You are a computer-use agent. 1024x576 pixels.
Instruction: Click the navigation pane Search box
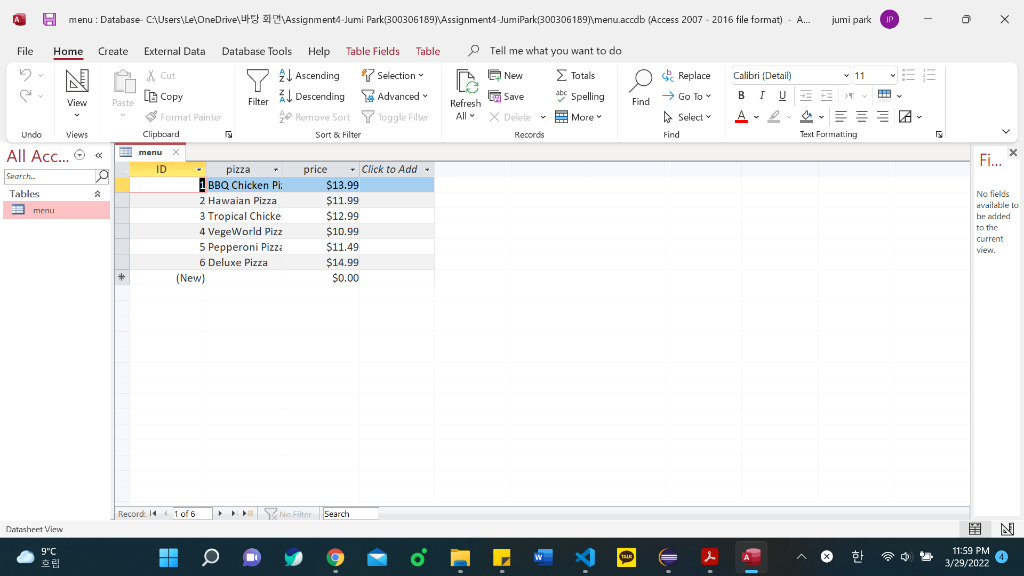[50, 176]
